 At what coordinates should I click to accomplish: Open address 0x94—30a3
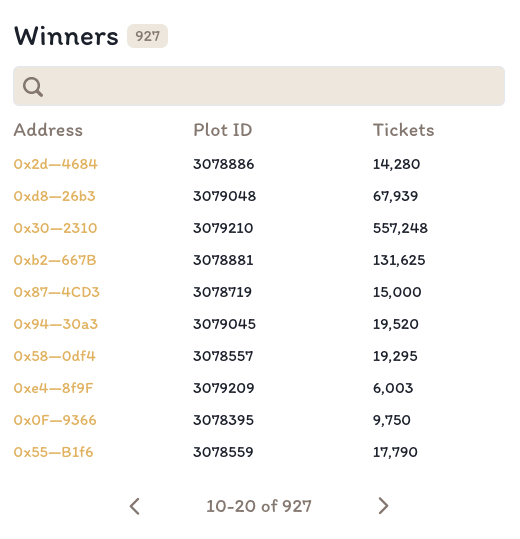56,324
